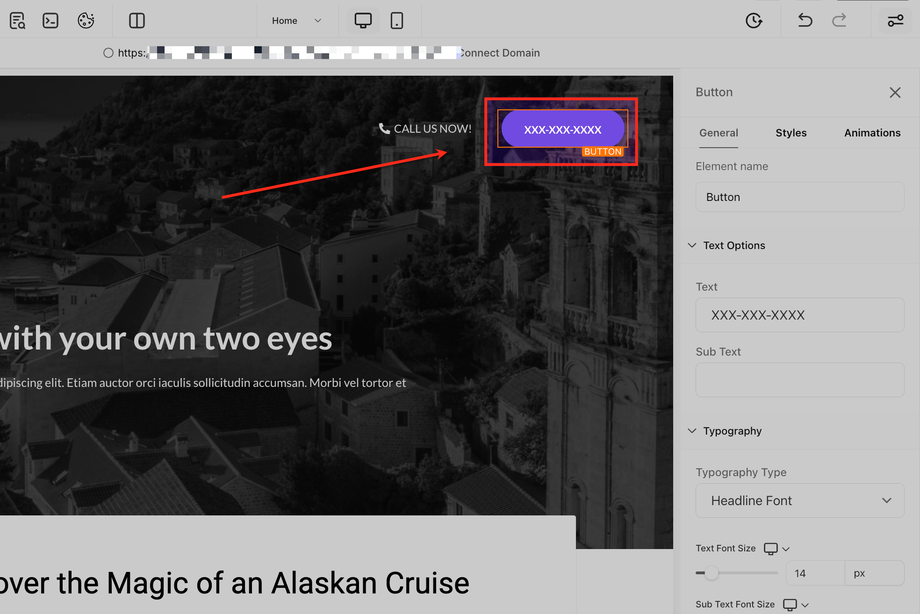Open the Home page dropdown

pos(297,21)
